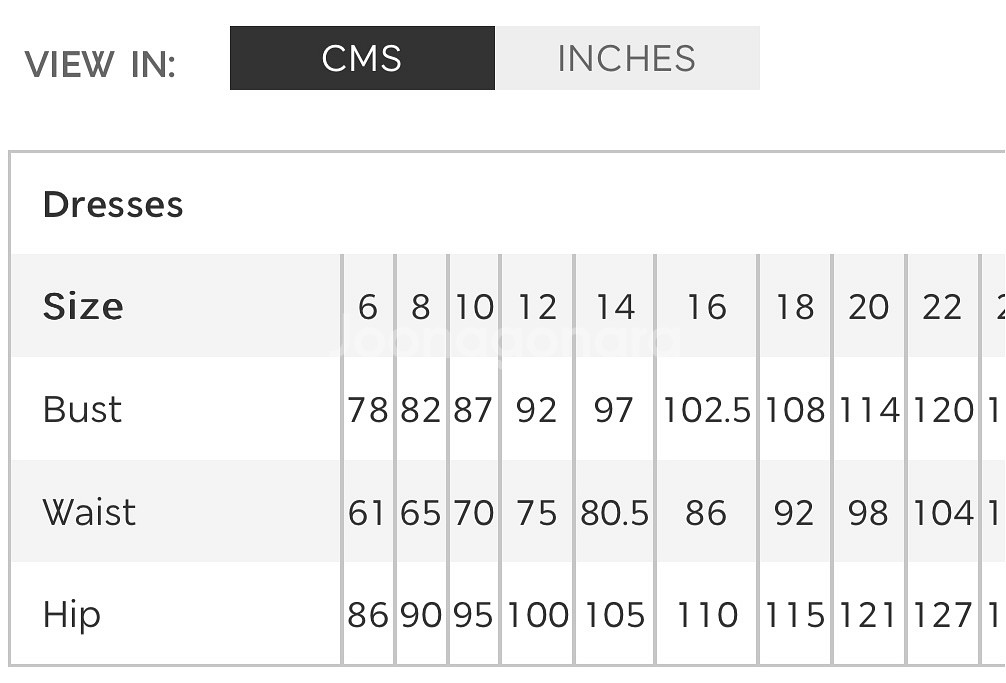1006x683 pixels.
Task: Select size 22 column header
Action: 942,307
